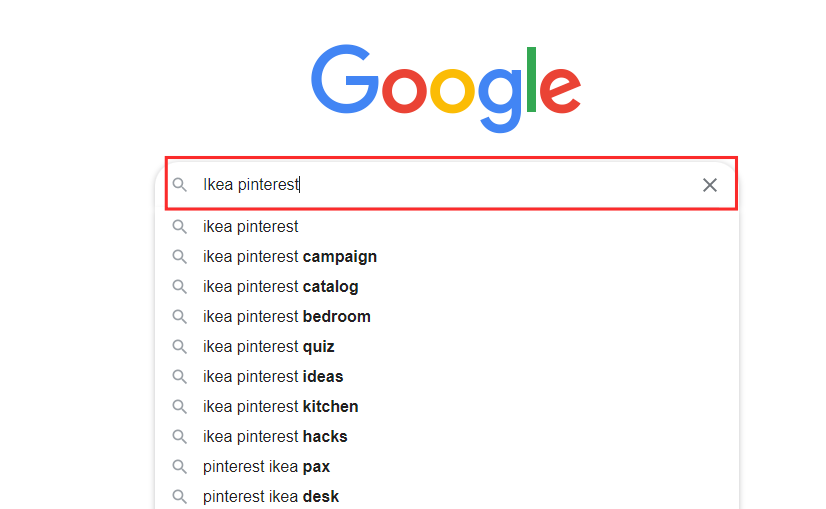This screenshot has width=826, height=509.
Task: Click the search icon beside 'pinterest ikea pax'
Action: pyautogui.click(x=180, y=467)
